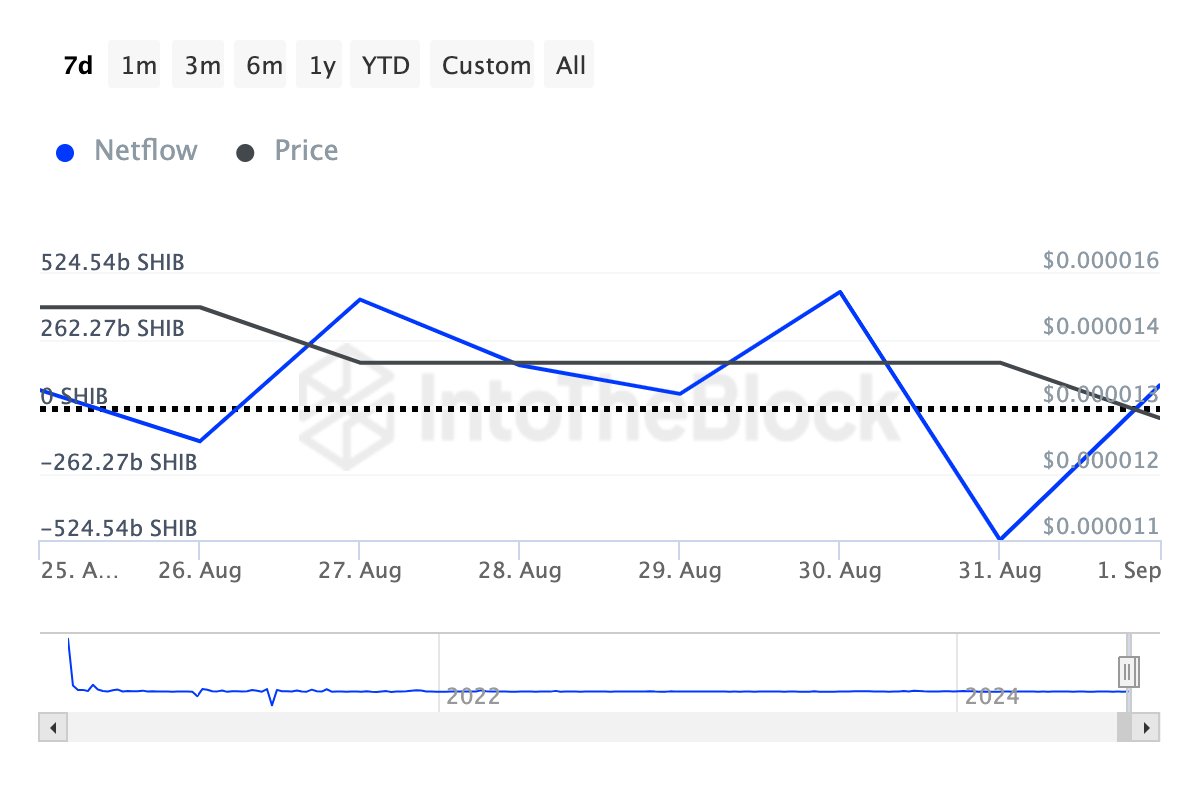This screenshot has height=800, width=1200.
Task: Switch to the 1m time range
Action: point(139,66)
